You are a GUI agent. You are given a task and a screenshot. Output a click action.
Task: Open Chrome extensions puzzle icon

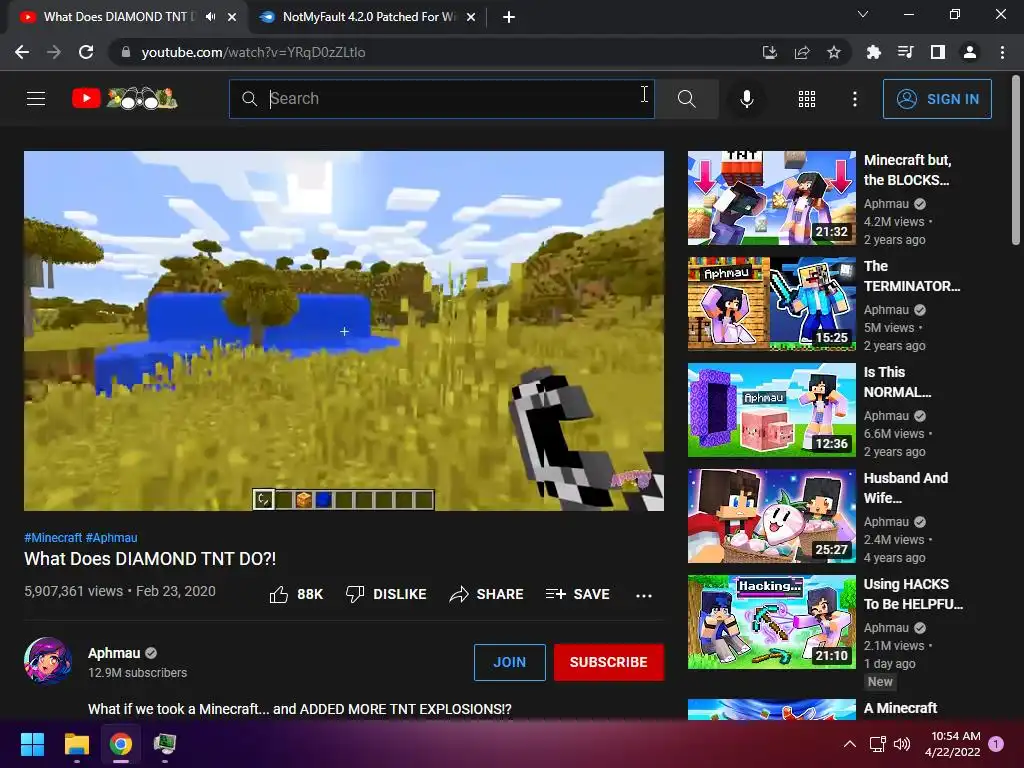[873, 52]
